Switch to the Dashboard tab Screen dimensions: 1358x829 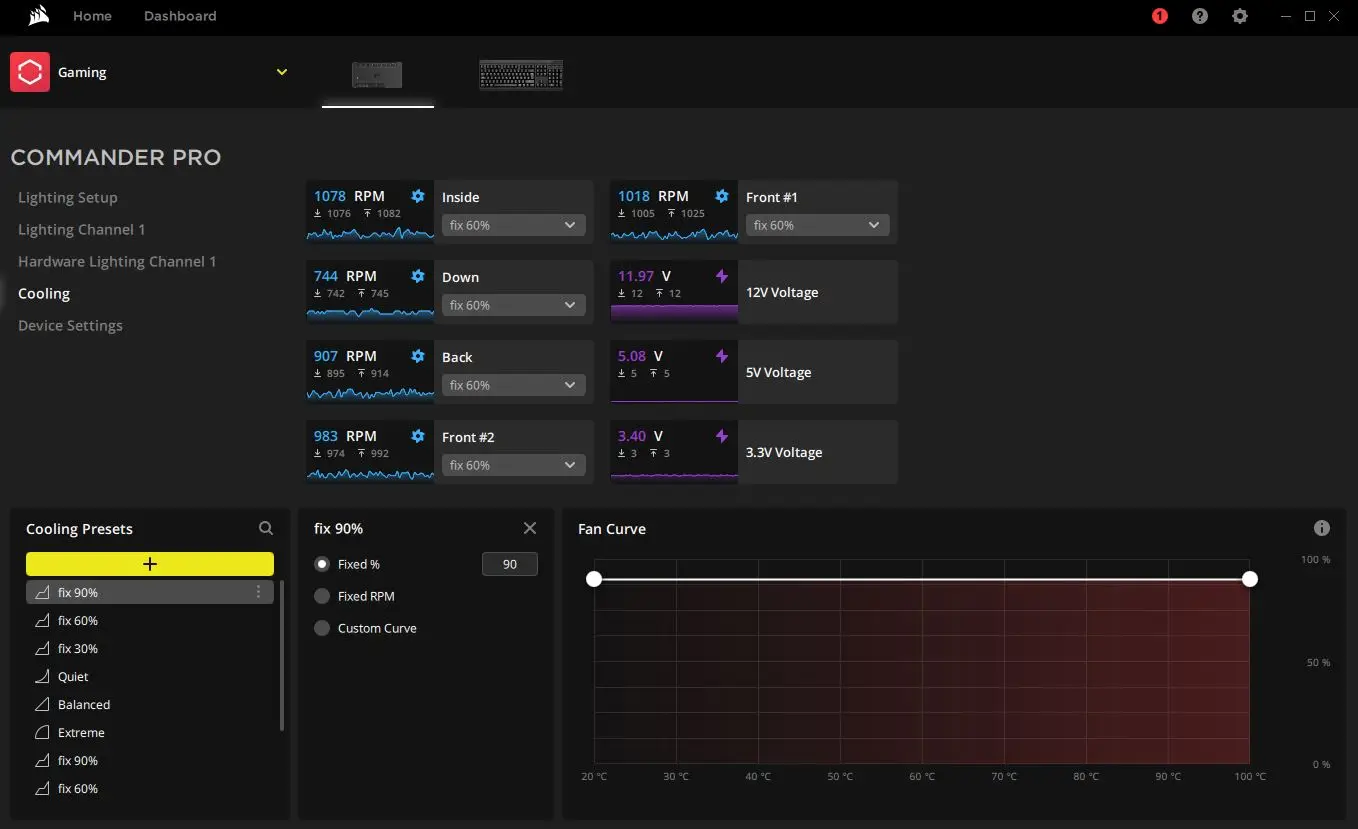tap(180, 16)
